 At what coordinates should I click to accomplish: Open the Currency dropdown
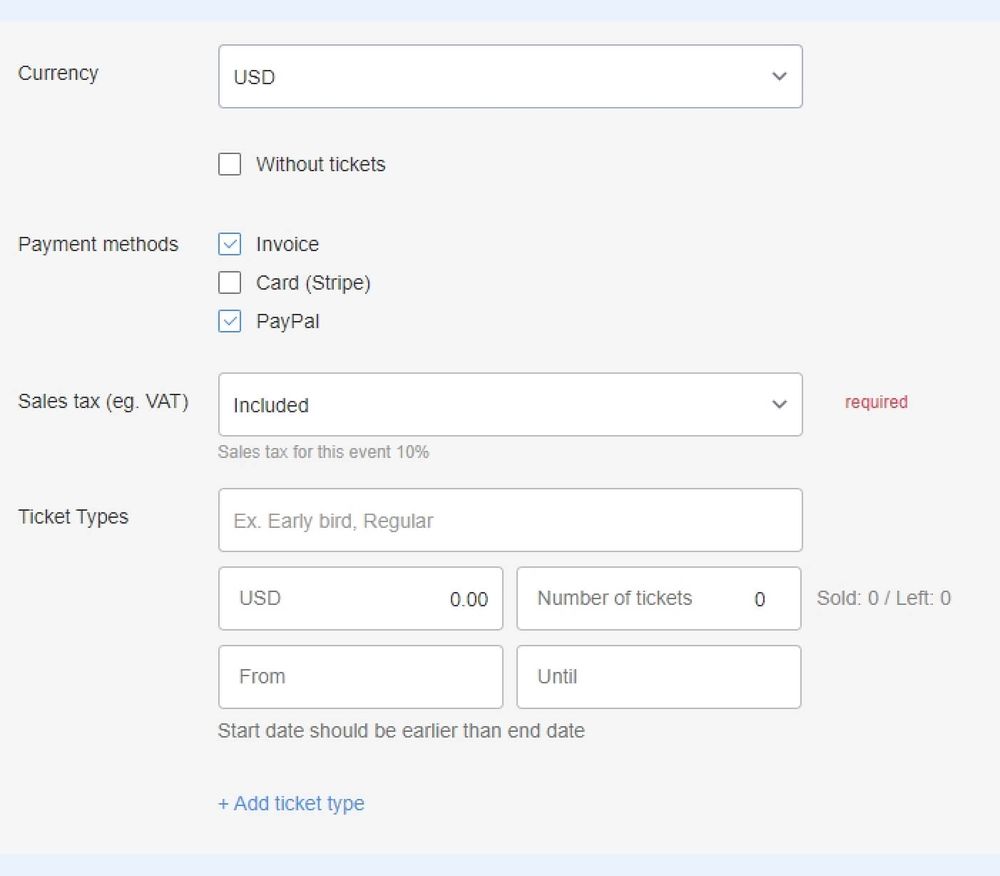(510, 76)
